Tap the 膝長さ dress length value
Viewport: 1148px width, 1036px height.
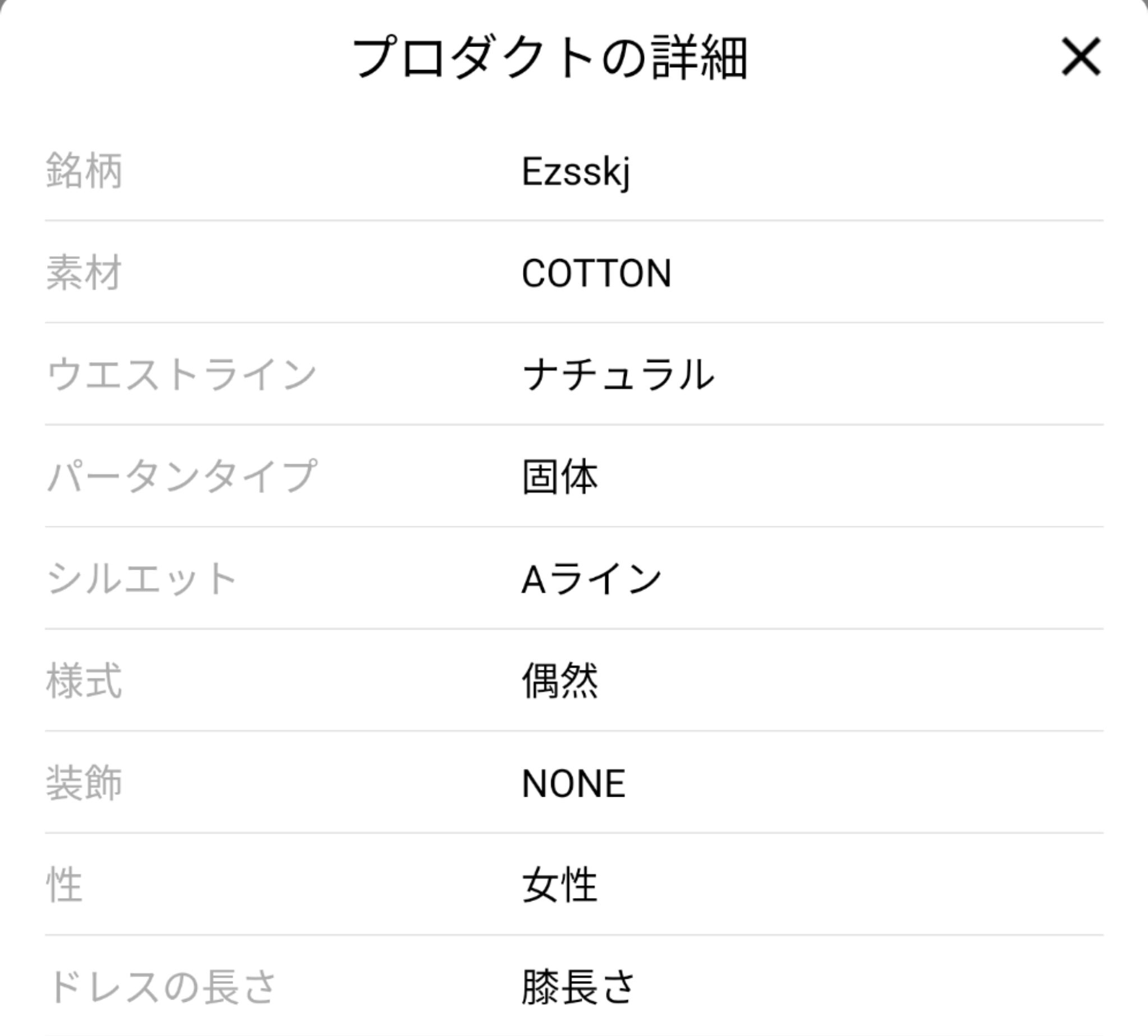578,987
